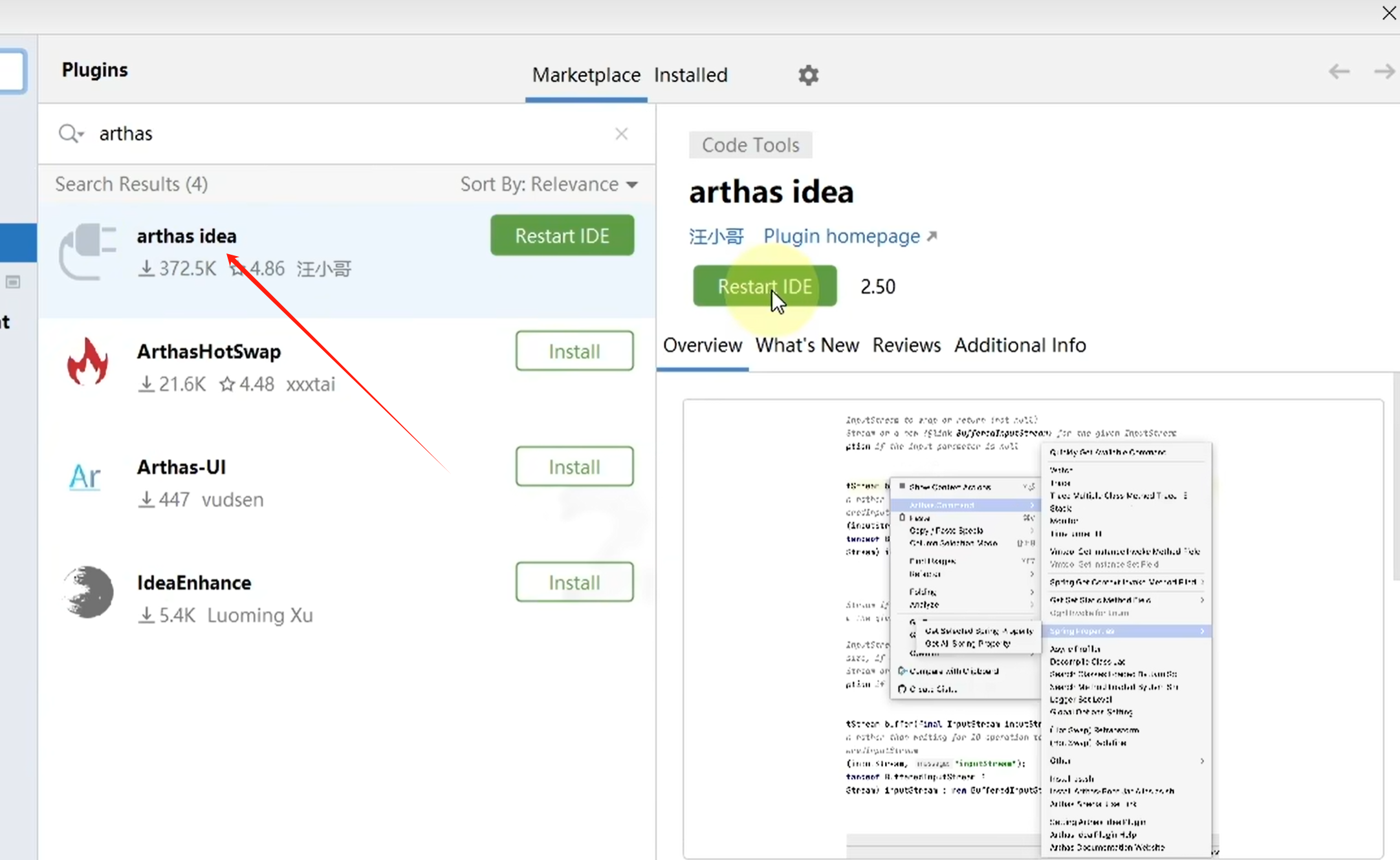The width and height of the screenshot is (1400, 860).
Task: Select the arthas idea plugin icon
Action: 88,252
